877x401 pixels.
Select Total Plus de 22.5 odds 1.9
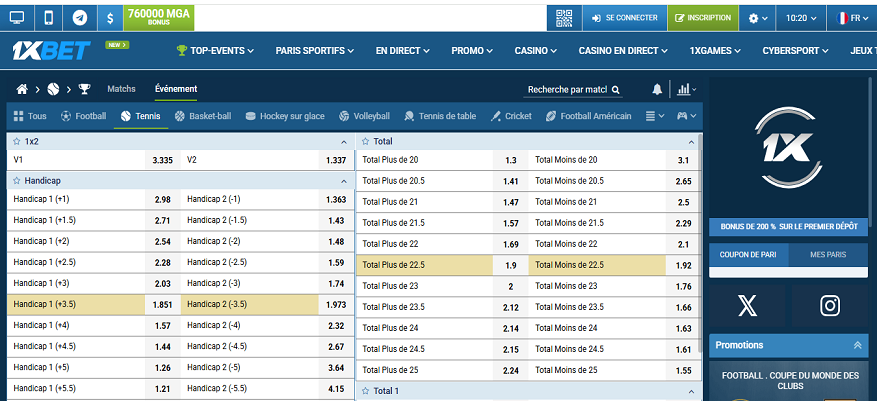[x=511, y=265]
